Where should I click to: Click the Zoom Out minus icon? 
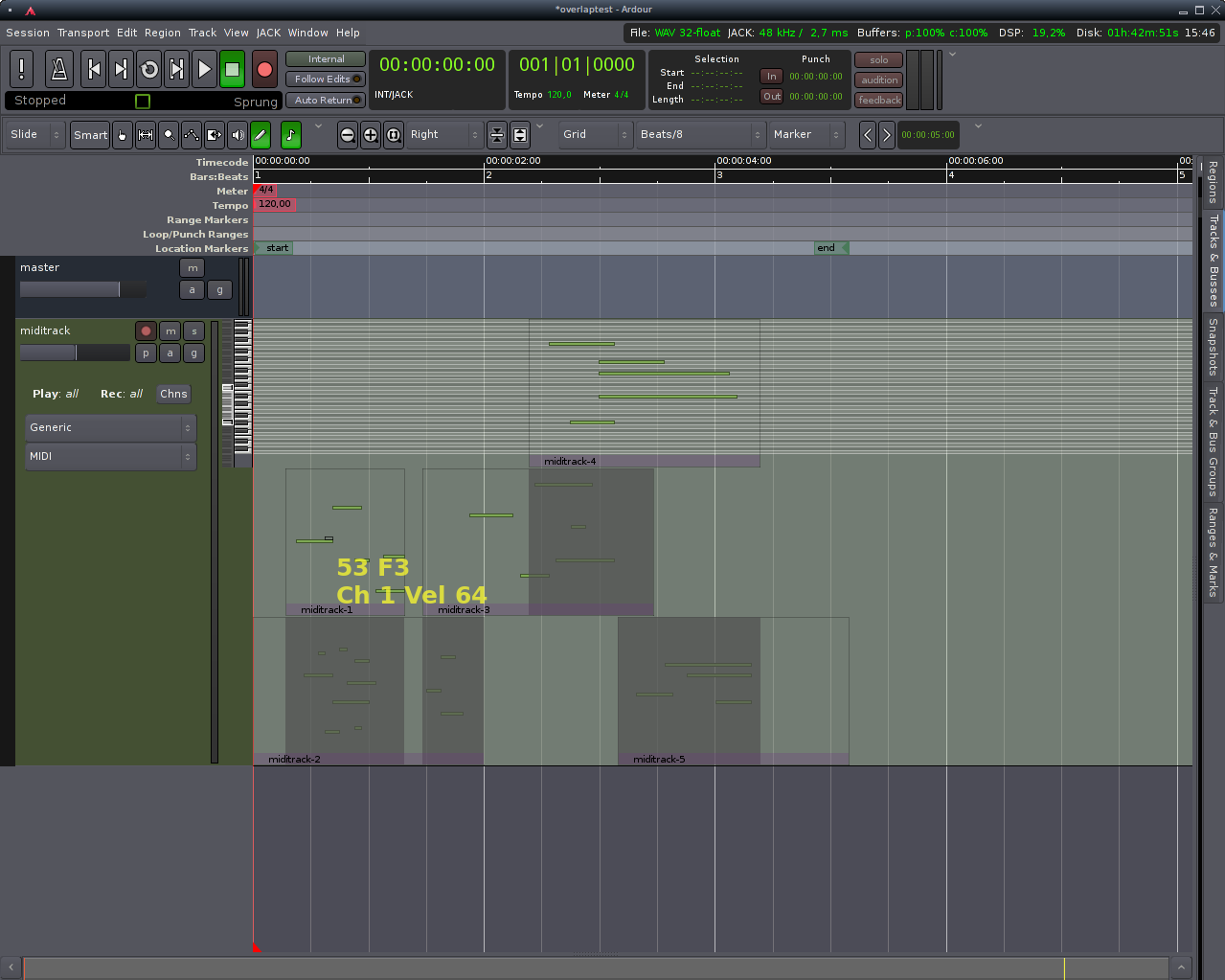(x=348, y=135)
